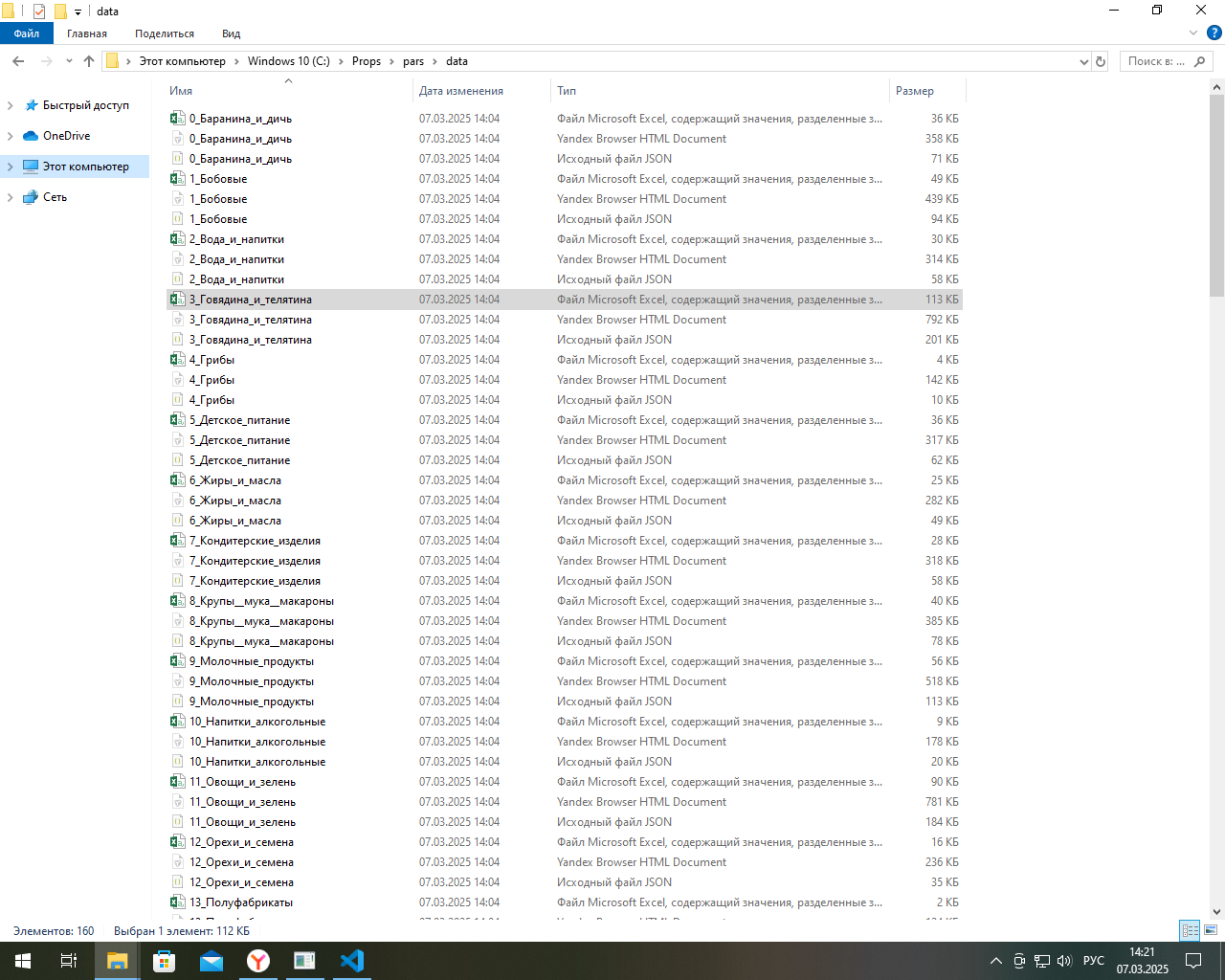1225x980 pixels.
Task: Select 10_Напитки_алкогольные Excel CSV file
Action: pyautogui.click(x=565, y=722)
